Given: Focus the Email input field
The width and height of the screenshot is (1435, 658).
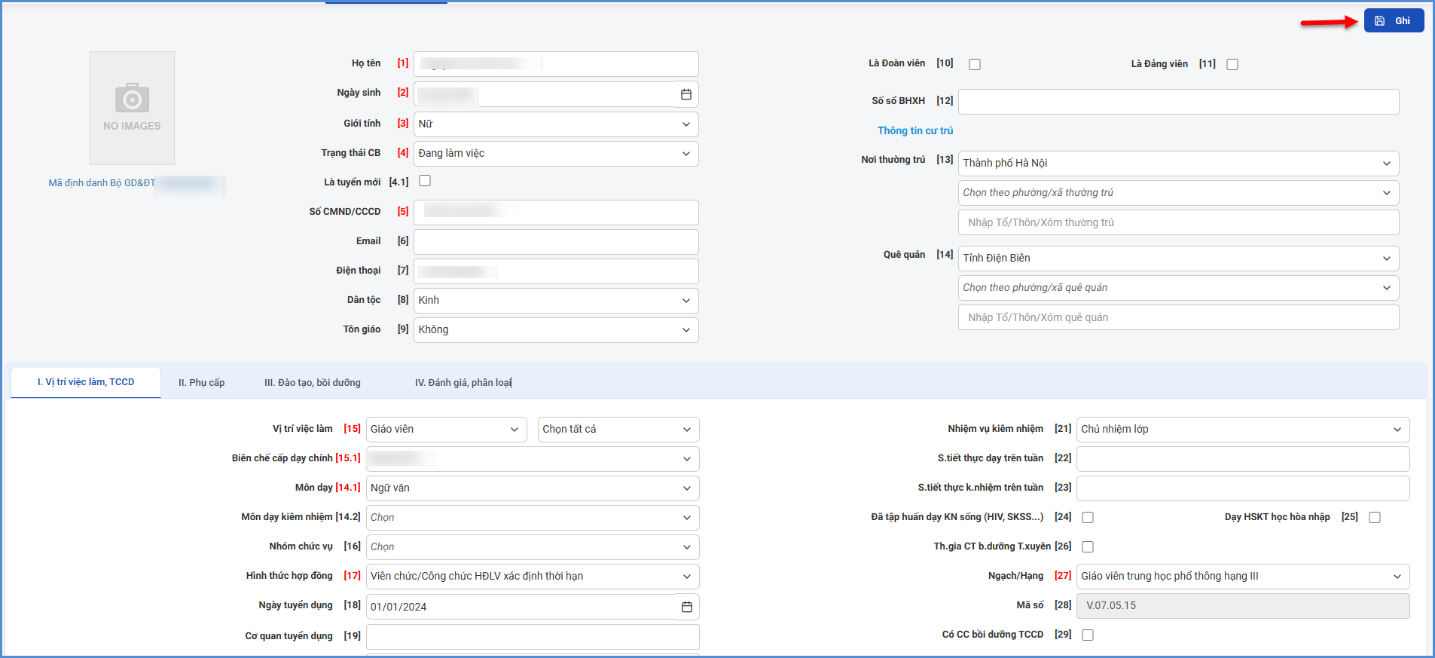Looking at the screenshot, I should [556, 242].
